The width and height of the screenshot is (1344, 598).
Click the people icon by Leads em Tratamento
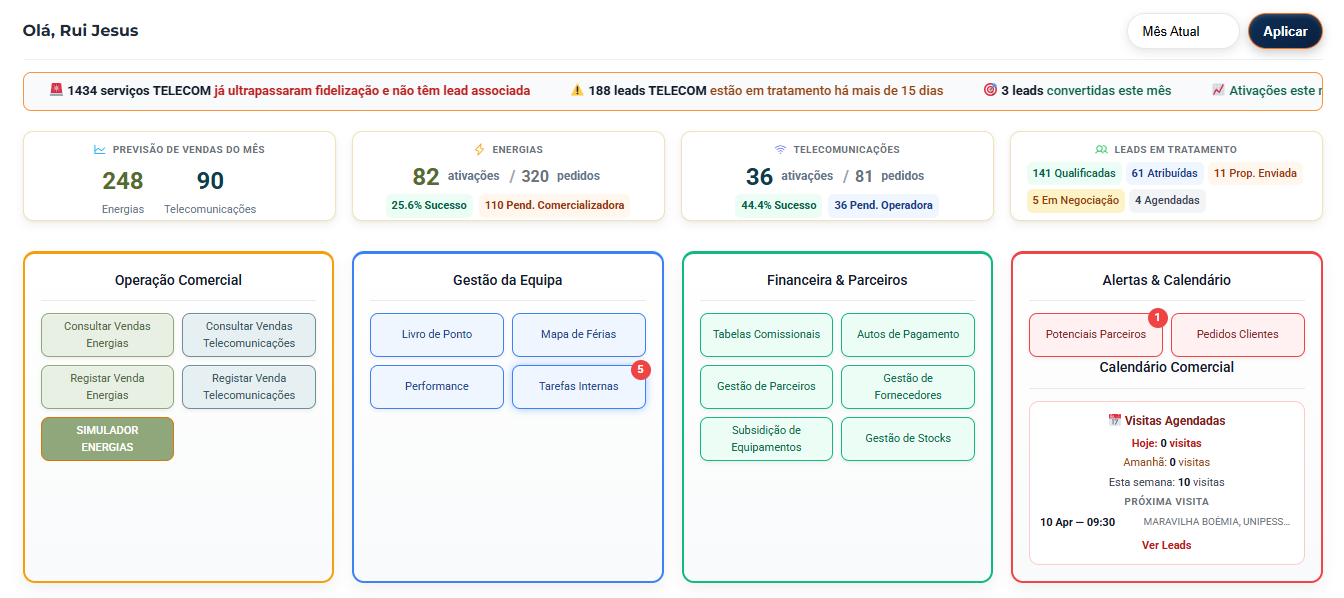click(x=1102, y=150)
